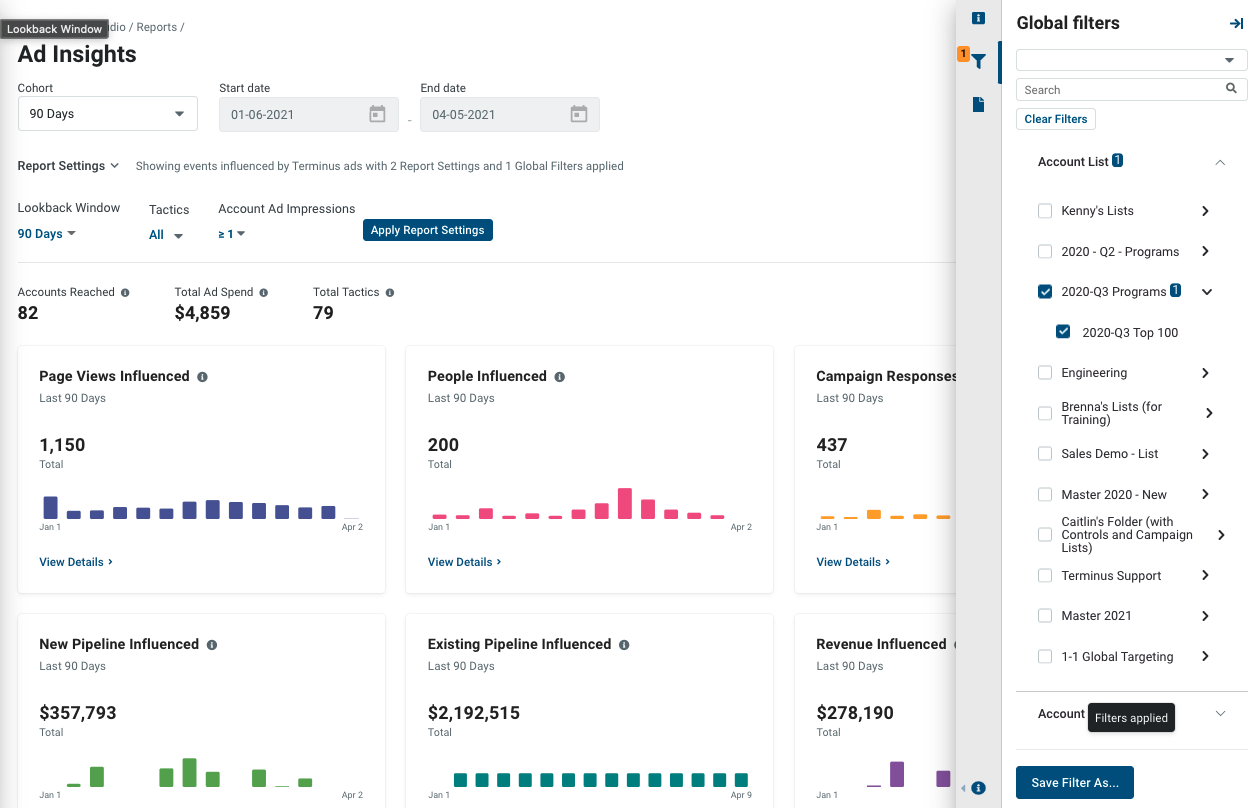Expand the Master 2021 folder
Viewport: 1259px width, 808px height.
pos(1205,616)
